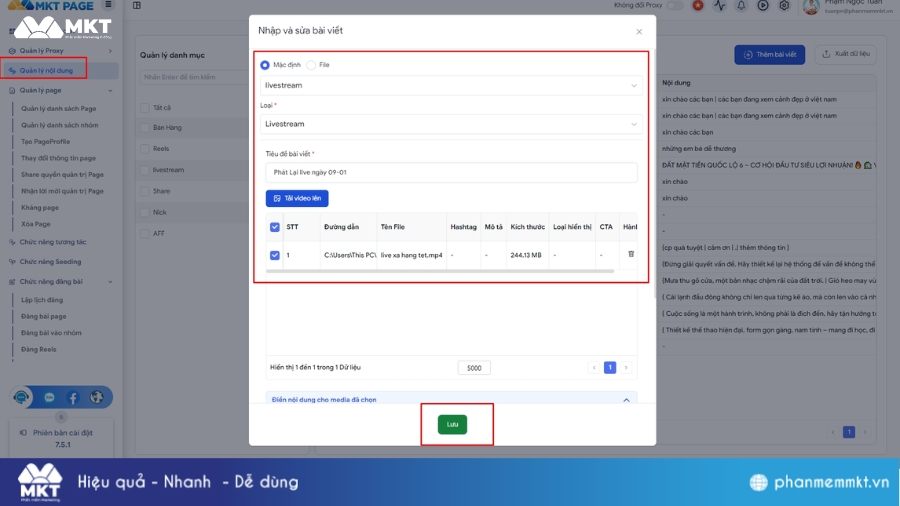900x506 pixels.
Task: Click the Phiên bản cài đặt icon
Action: (x=23, y=433)
